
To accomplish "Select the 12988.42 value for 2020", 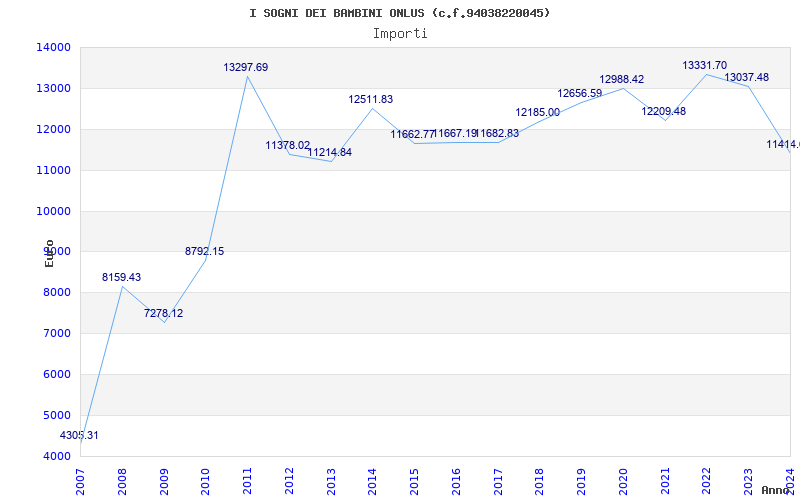I will 621,79.
